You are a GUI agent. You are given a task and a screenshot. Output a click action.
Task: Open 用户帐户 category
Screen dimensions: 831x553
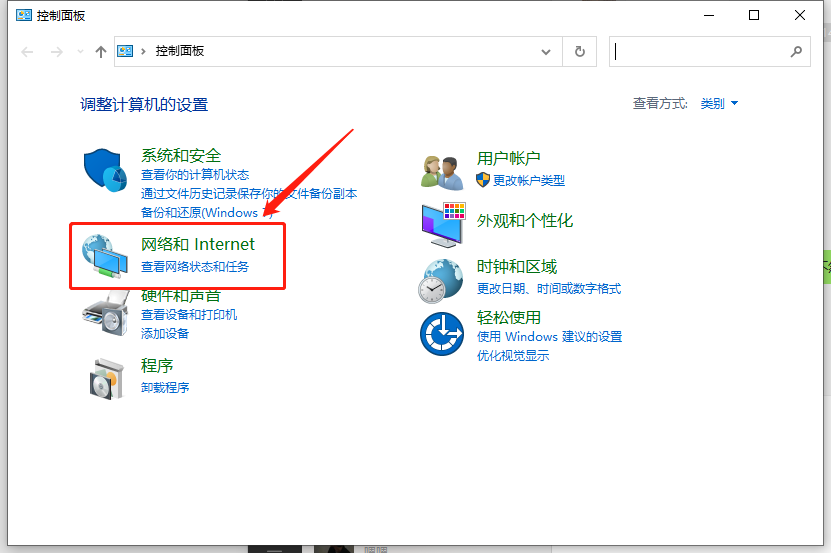pyautogui.click(x=508, y=158)
